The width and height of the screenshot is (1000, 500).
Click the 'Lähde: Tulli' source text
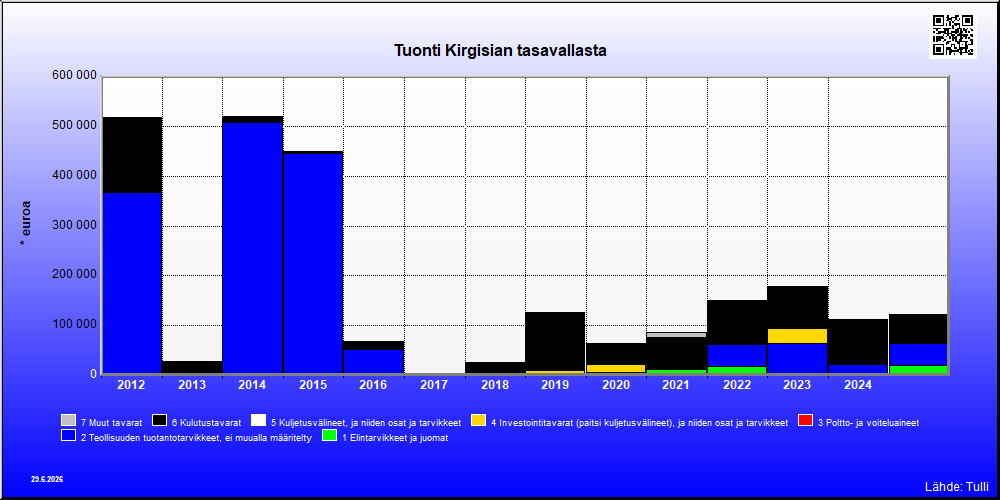tap(957, 487)
